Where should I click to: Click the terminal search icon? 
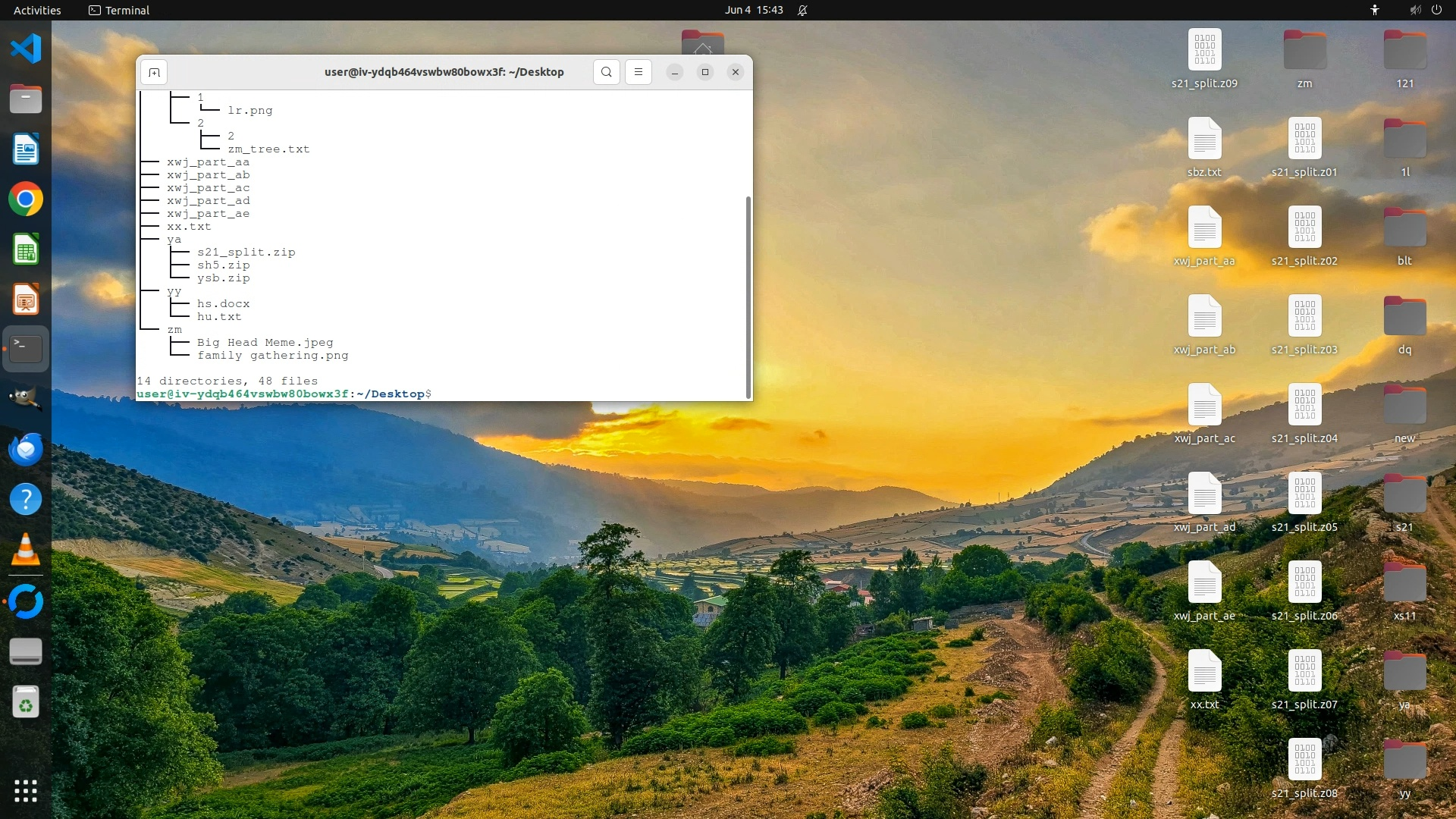tap(606, 72)
